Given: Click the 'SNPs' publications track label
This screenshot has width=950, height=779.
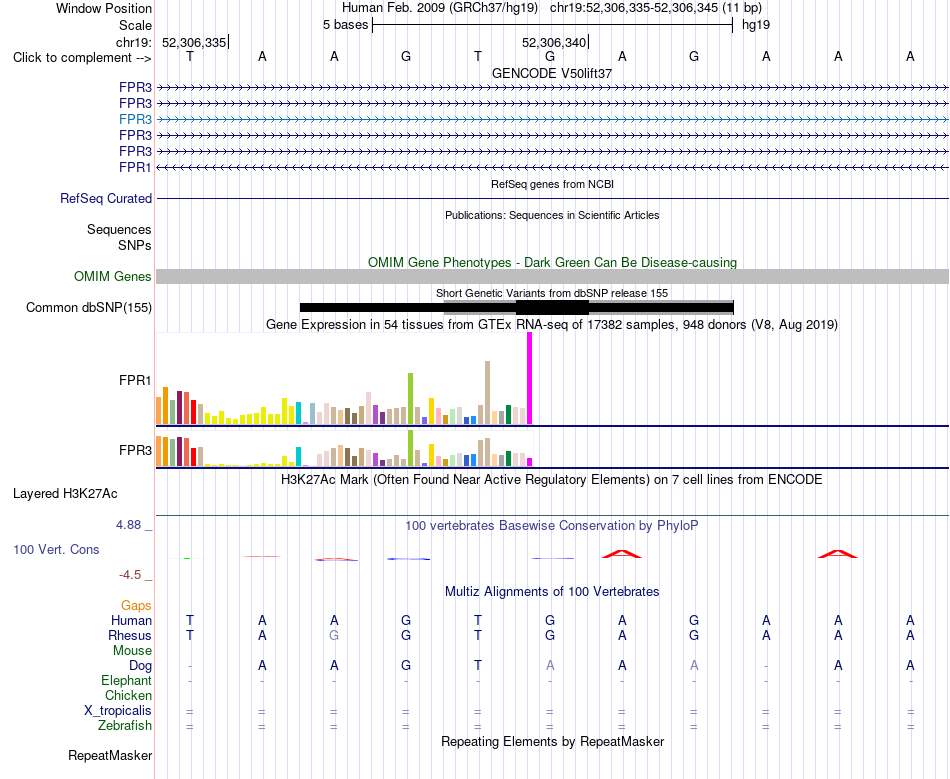Looking at the screenshot, I should [x=135, y=245].
